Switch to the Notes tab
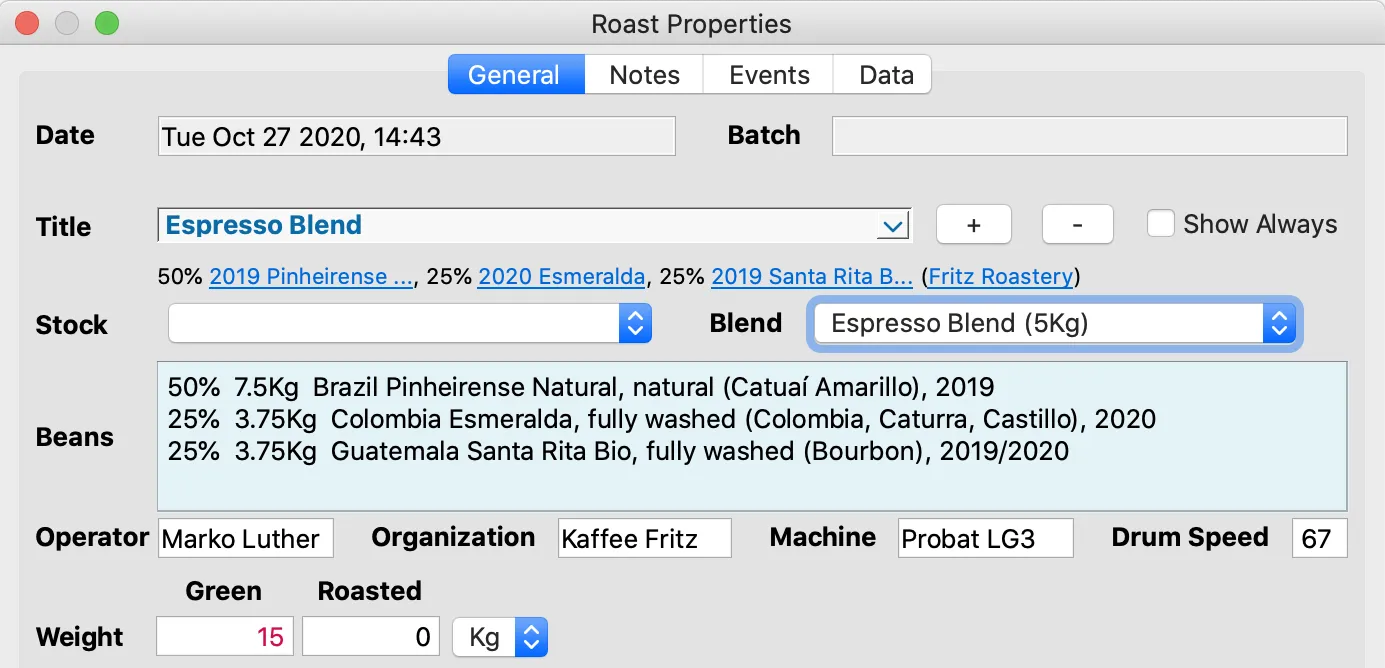This screenshot has width=1385, height=668. point(644,75)
